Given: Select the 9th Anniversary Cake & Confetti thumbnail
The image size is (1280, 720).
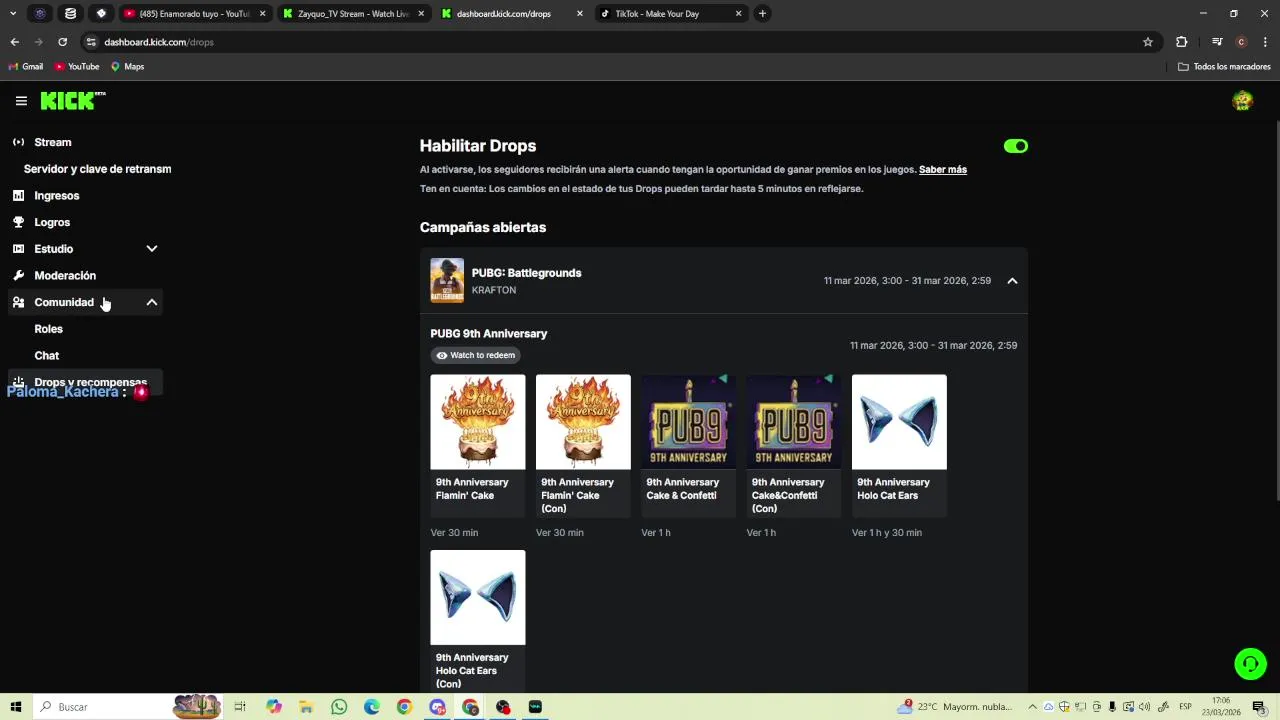Looking at the screenshot, I should 688,422.
